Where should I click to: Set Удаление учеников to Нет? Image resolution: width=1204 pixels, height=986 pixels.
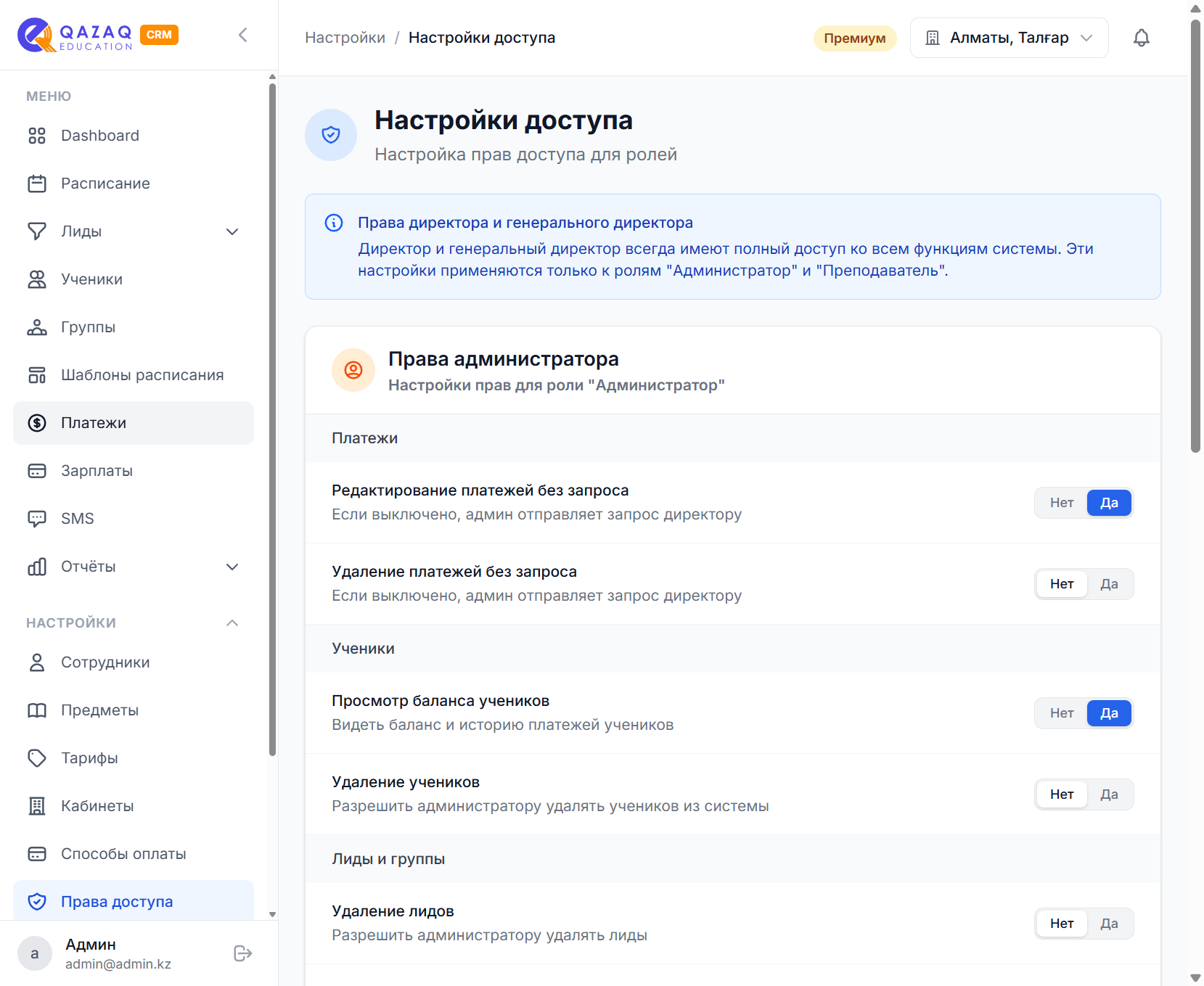tap(1062, 794)
